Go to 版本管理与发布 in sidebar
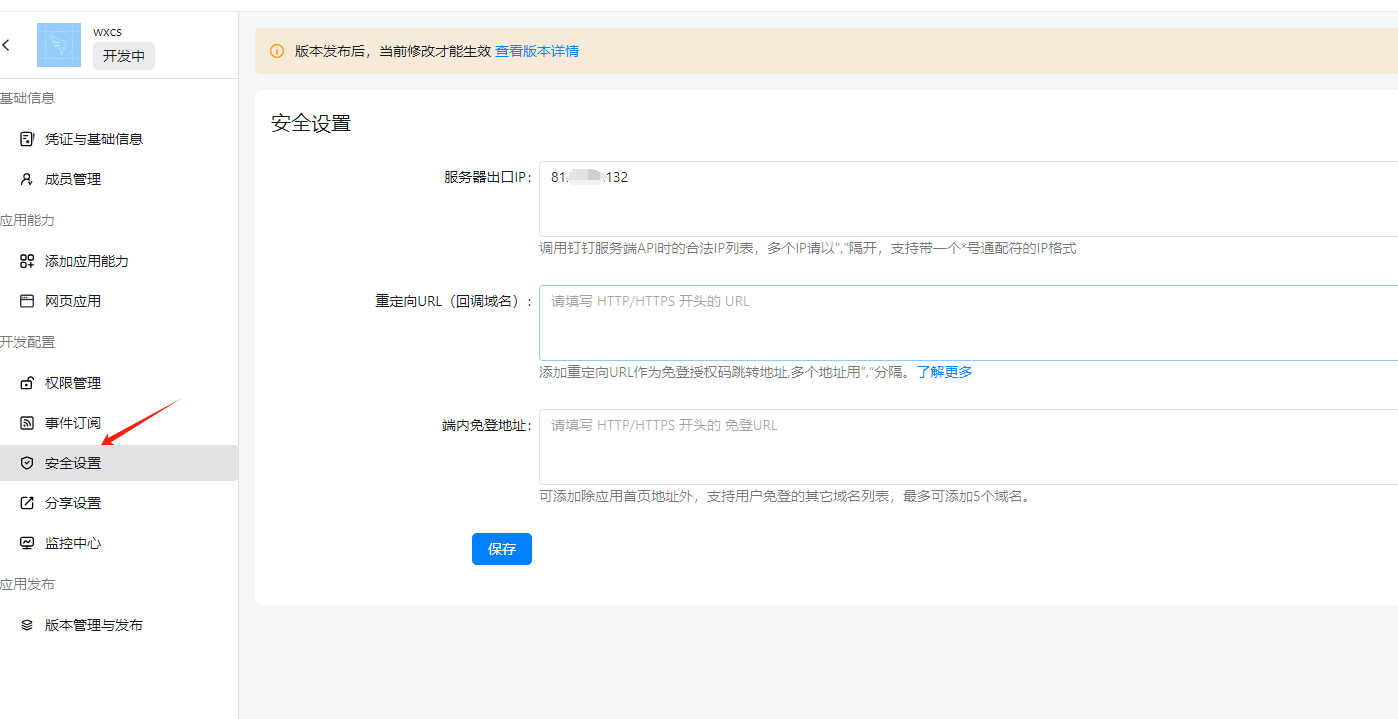The width and height of the screenshot is (1398, 719). coord(93,625)
